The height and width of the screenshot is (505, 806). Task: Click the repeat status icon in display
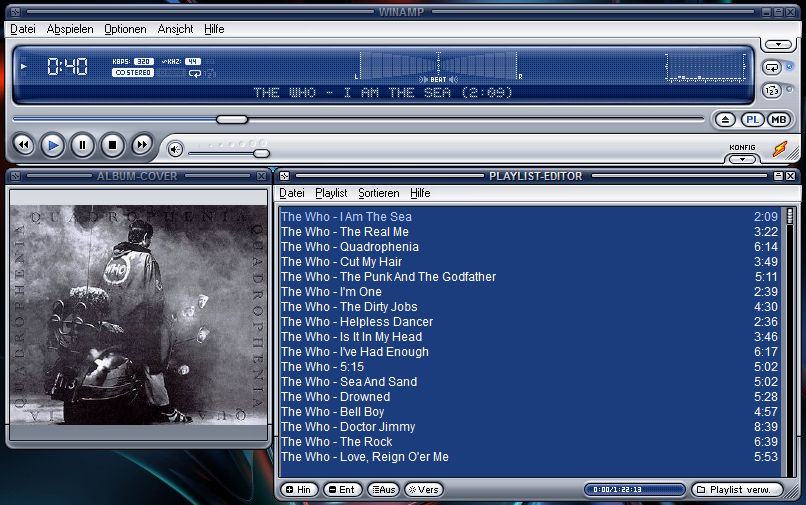point(195,74)
